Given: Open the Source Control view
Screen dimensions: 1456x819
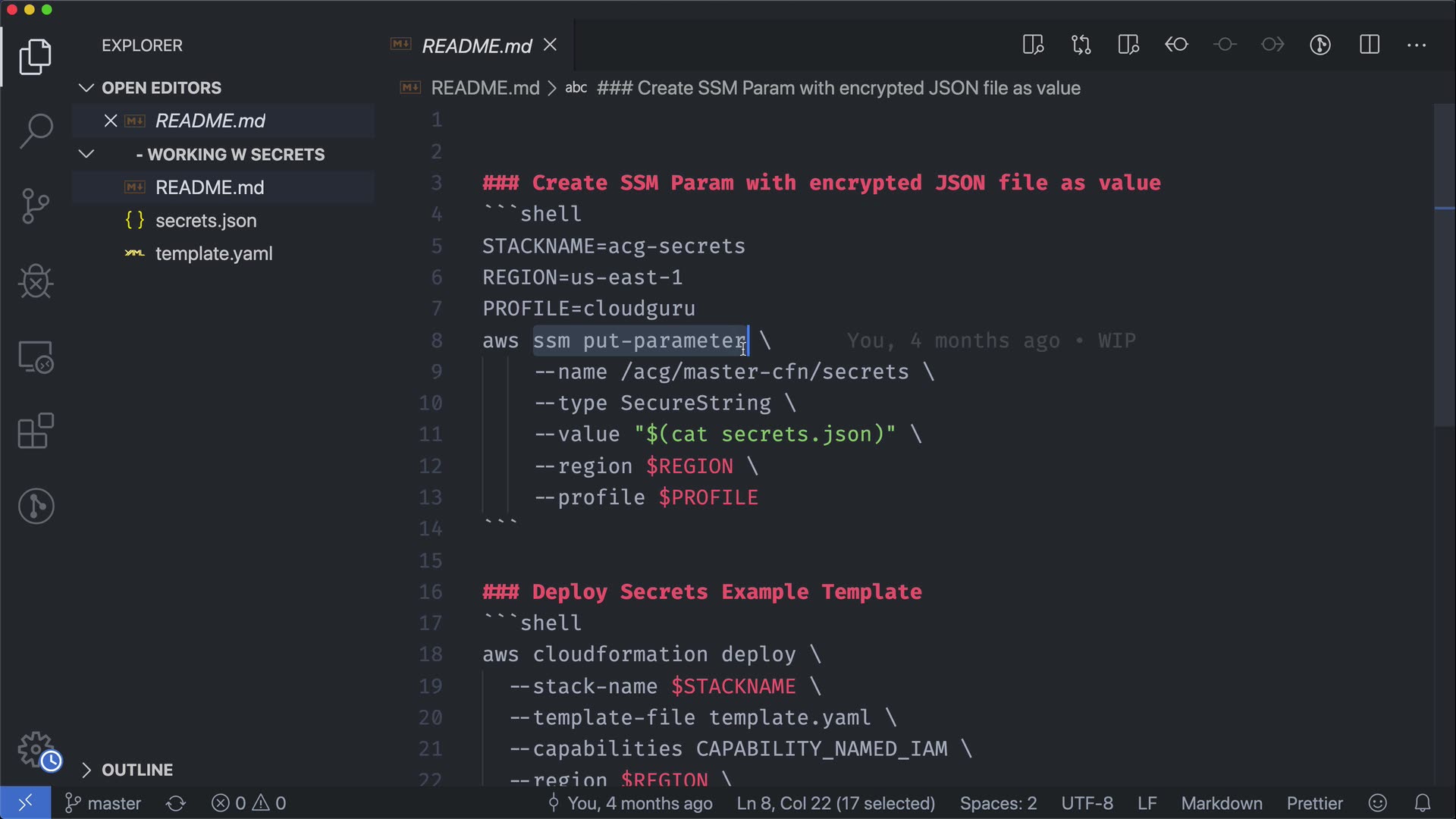Looking at the screenshot, I should tap(36, 206).
